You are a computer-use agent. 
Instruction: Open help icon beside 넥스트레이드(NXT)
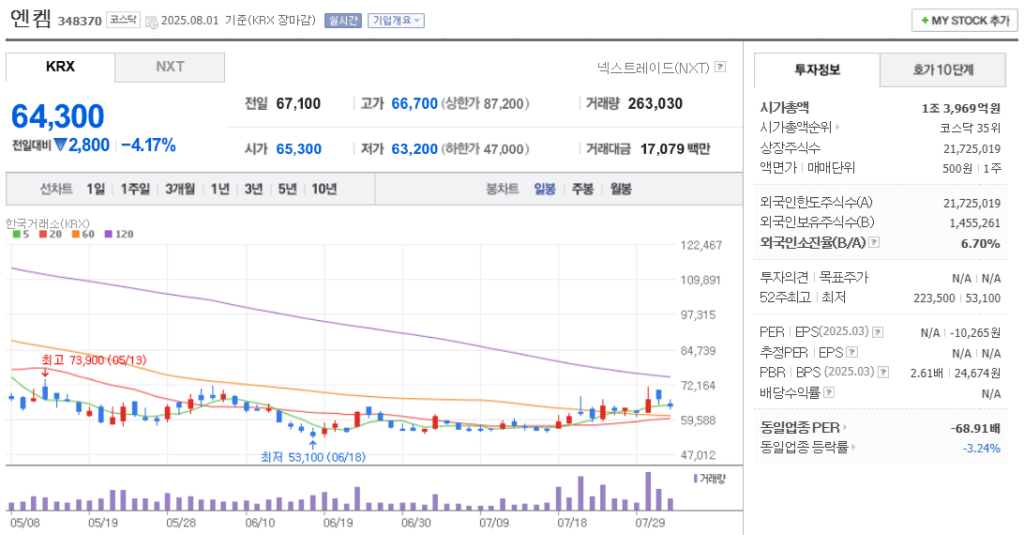pos(720,67)
